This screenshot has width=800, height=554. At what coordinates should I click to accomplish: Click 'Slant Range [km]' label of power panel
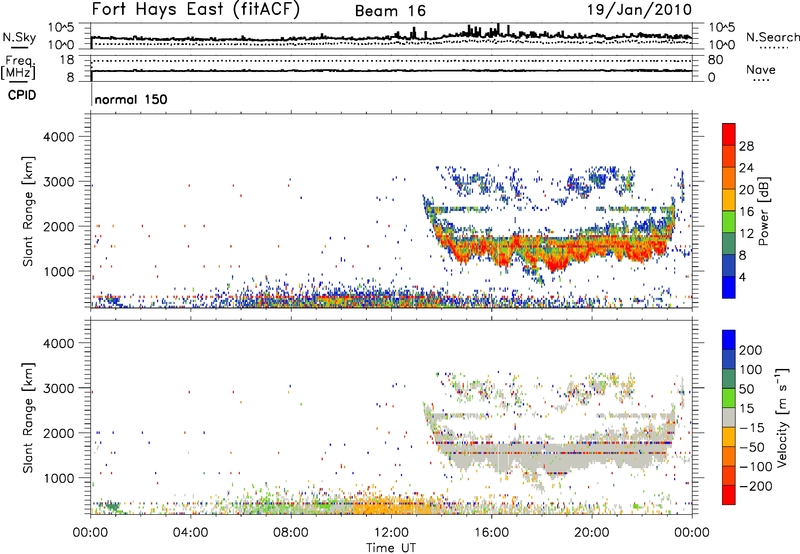click(28, 211)
